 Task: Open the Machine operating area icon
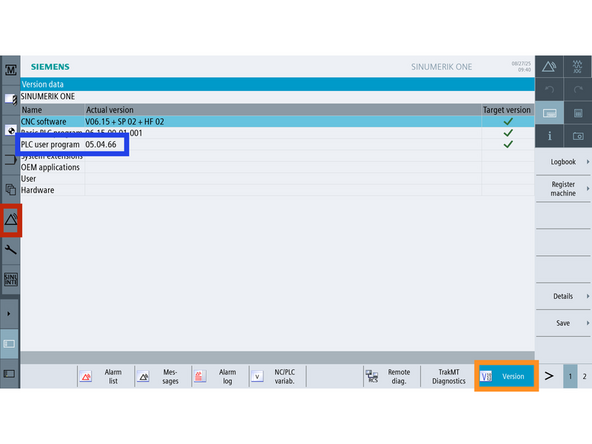coord(10,70)
